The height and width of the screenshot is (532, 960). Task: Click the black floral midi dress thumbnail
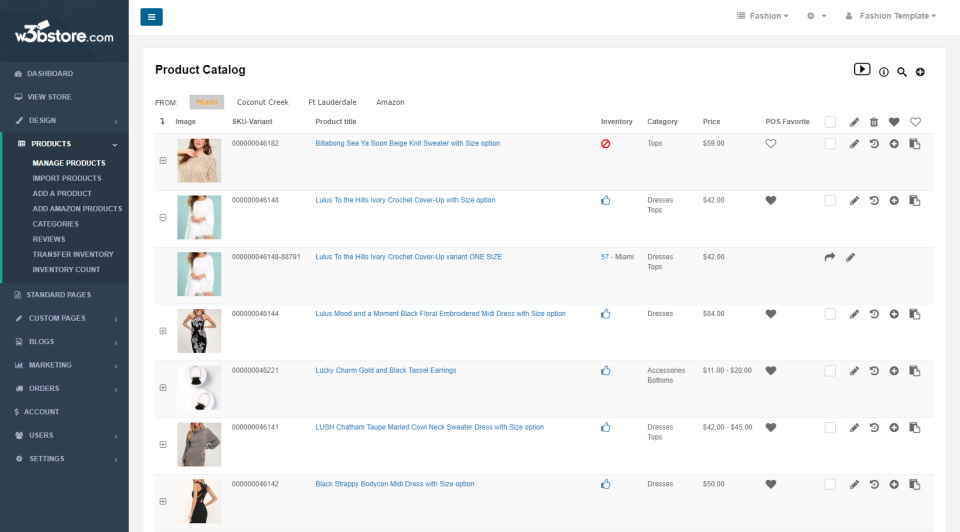click(x=199, y=330)
